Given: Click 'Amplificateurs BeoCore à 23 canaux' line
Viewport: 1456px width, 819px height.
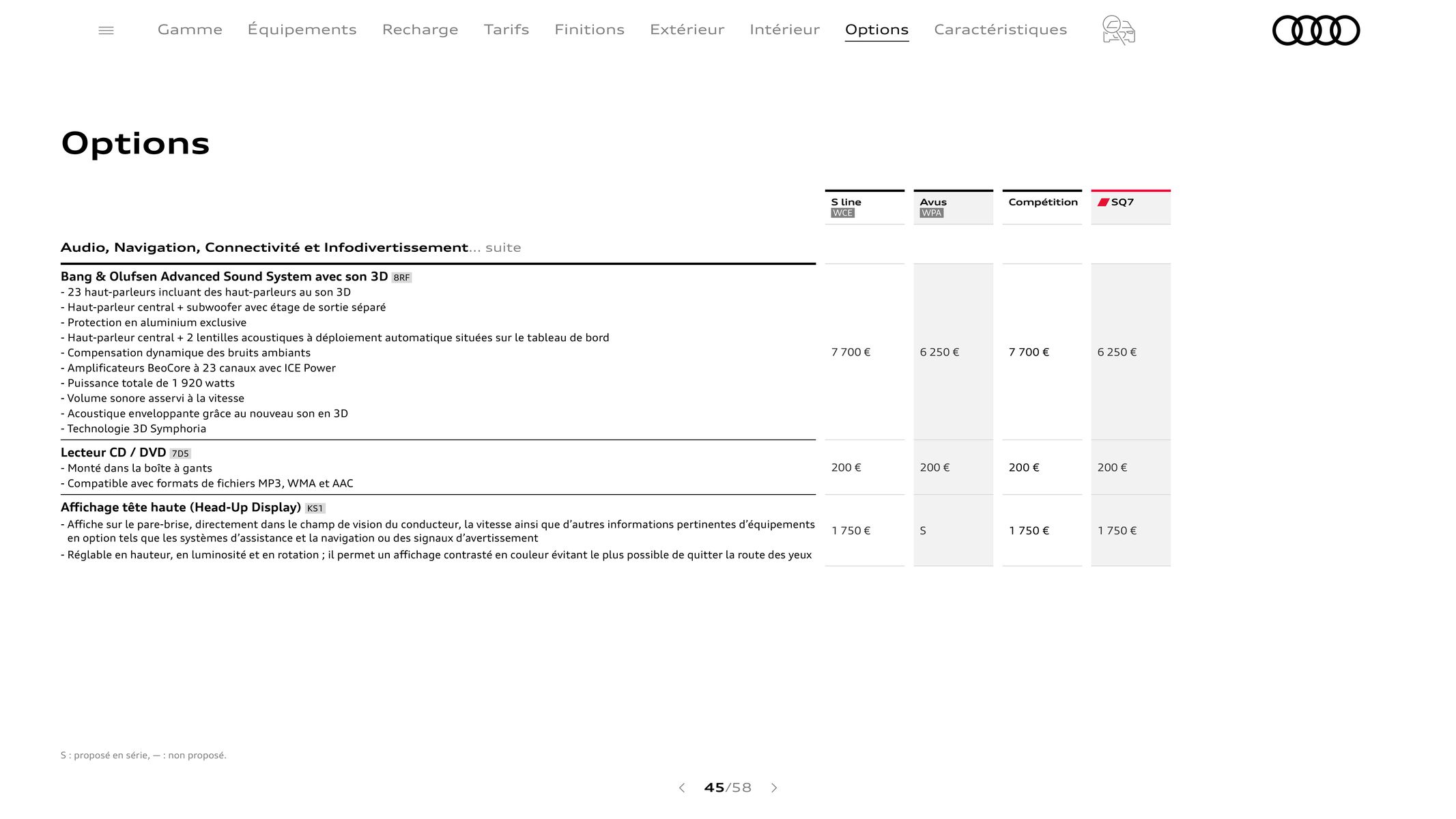Looking at the screenshot, I should [x=198, y=368].
